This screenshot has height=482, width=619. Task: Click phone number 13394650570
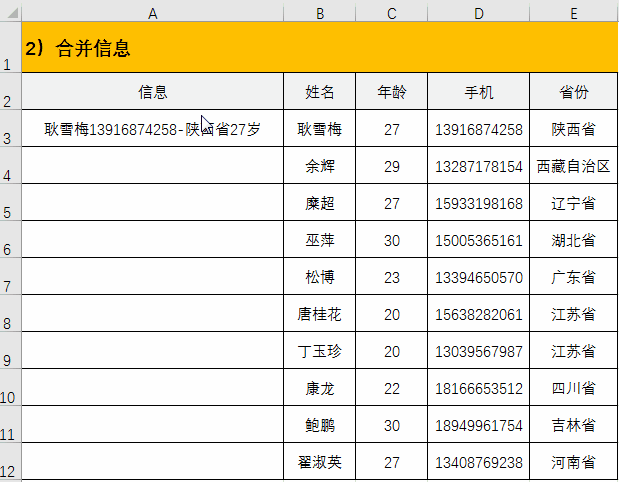click(x=478, y=278)
